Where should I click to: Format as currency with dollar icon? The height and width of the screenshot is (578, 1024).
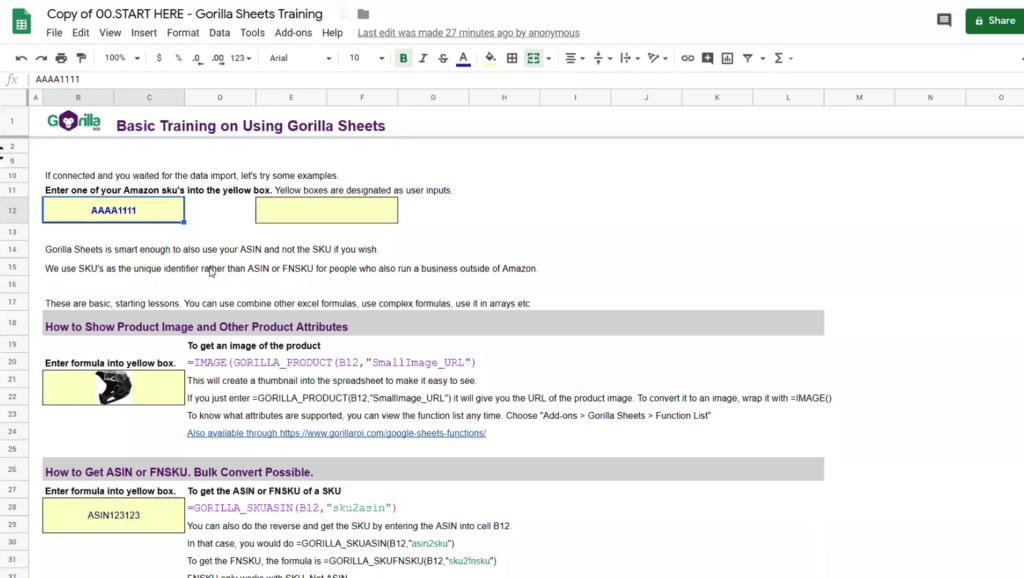pos(159,58)
